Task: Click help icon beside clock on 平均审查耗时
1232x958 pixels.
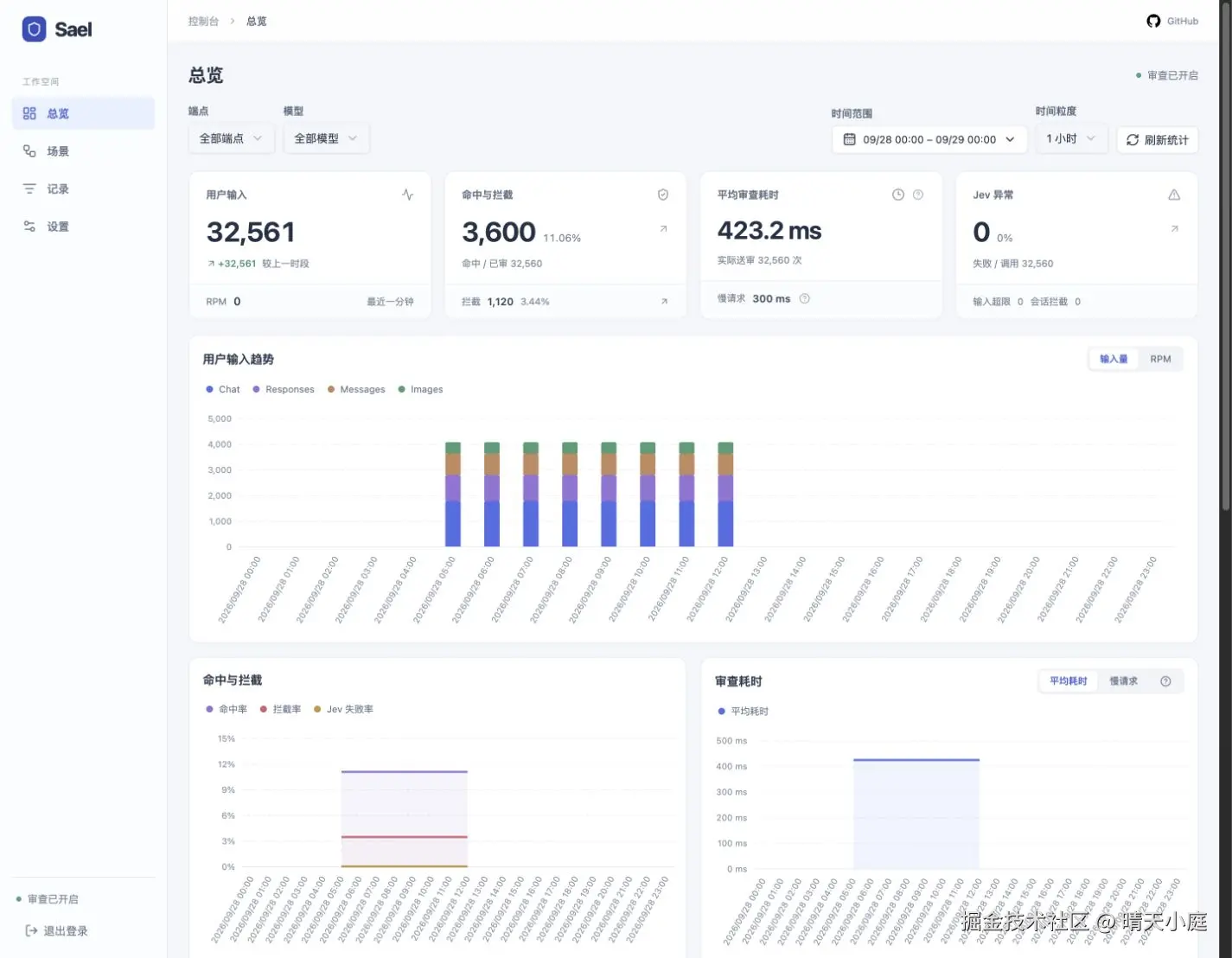Action: (x=918, y=195)
